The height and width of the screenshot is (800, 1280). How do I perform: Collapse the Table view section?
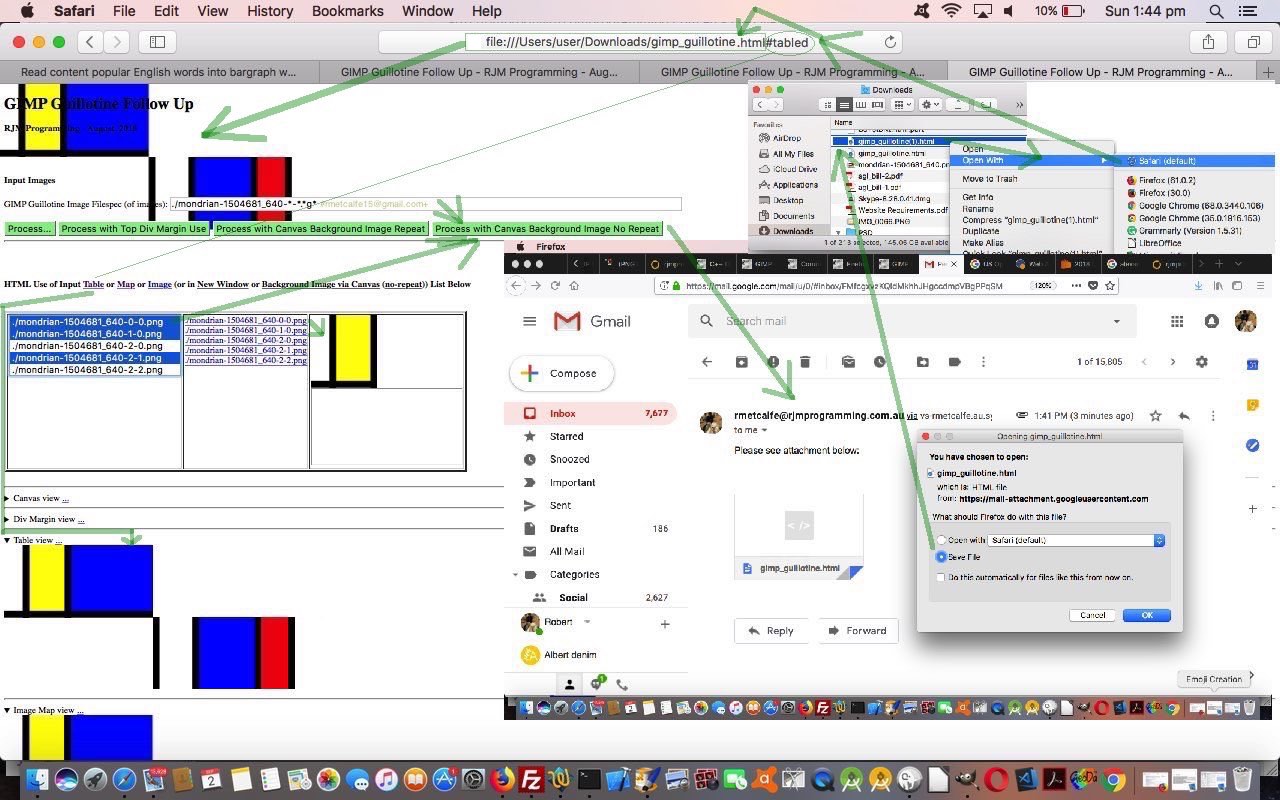pyautogui.click(x=7, y=540)
